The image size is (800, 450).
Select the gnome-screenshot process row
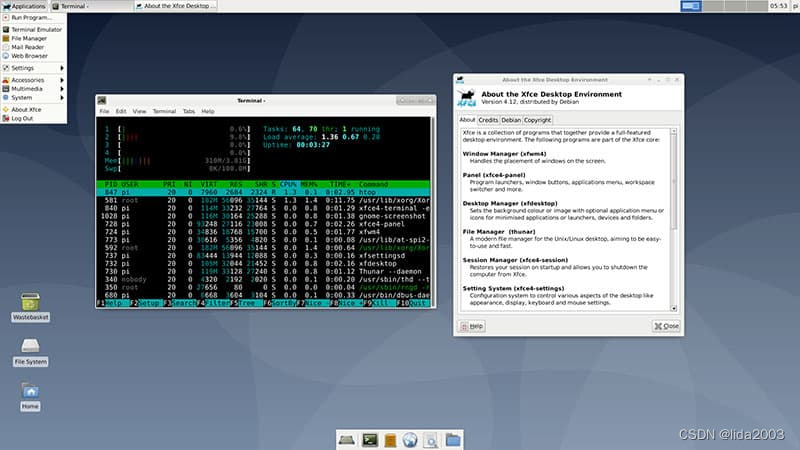click(x=263, y=216)
